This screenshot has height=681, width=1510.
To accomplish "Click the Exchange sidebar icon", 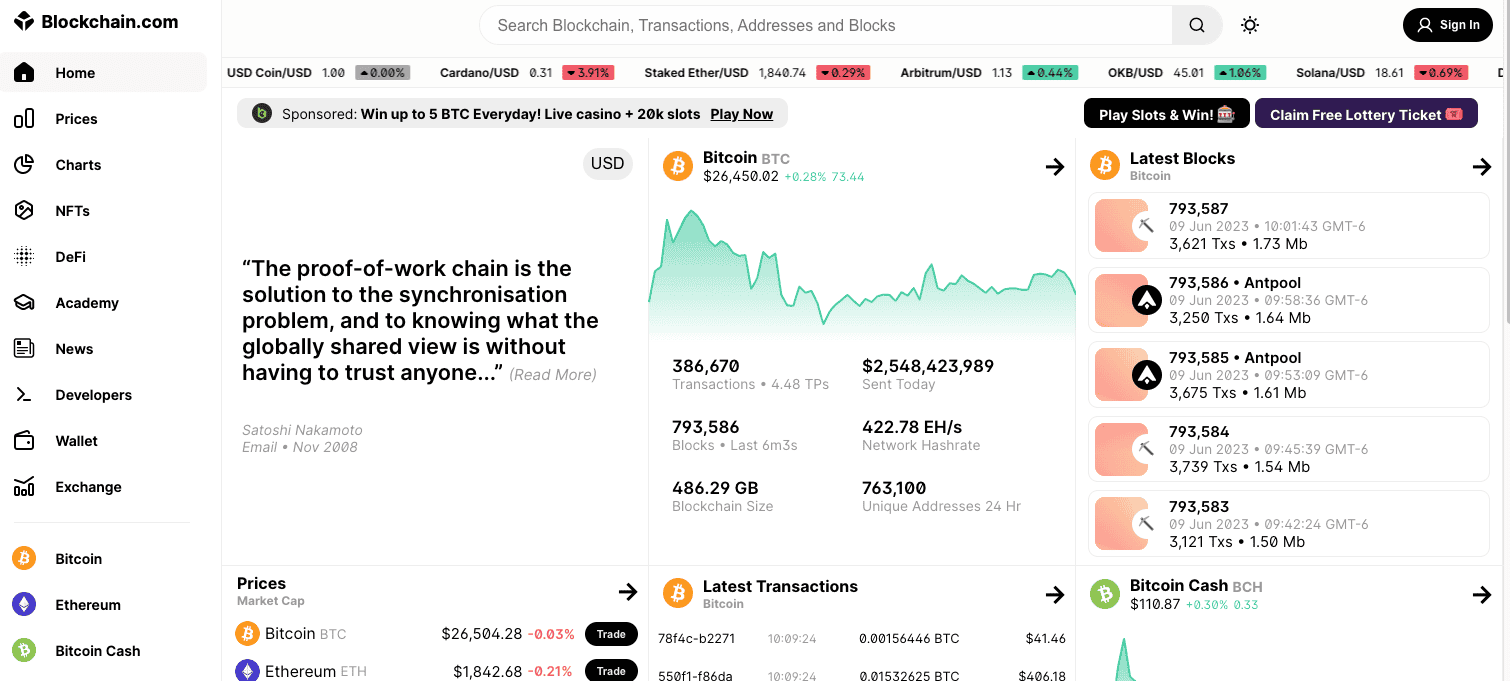I will (x=24, y=487).
